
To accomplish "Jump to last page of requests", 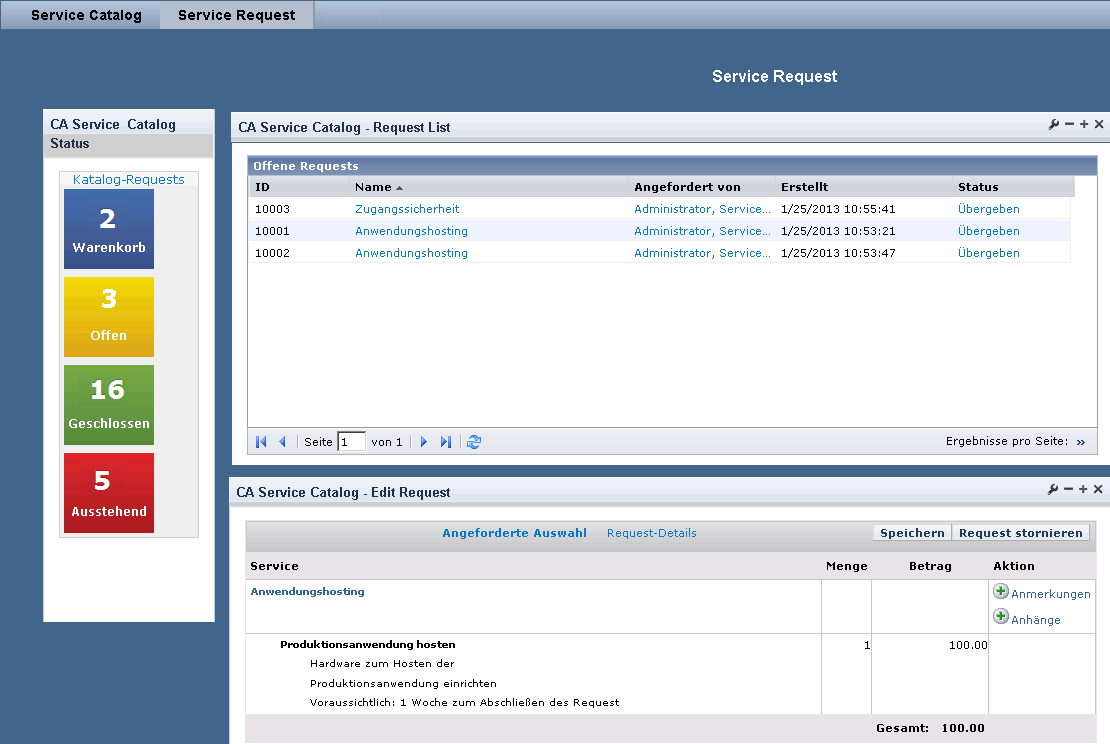I will click(x=446, y=442).
